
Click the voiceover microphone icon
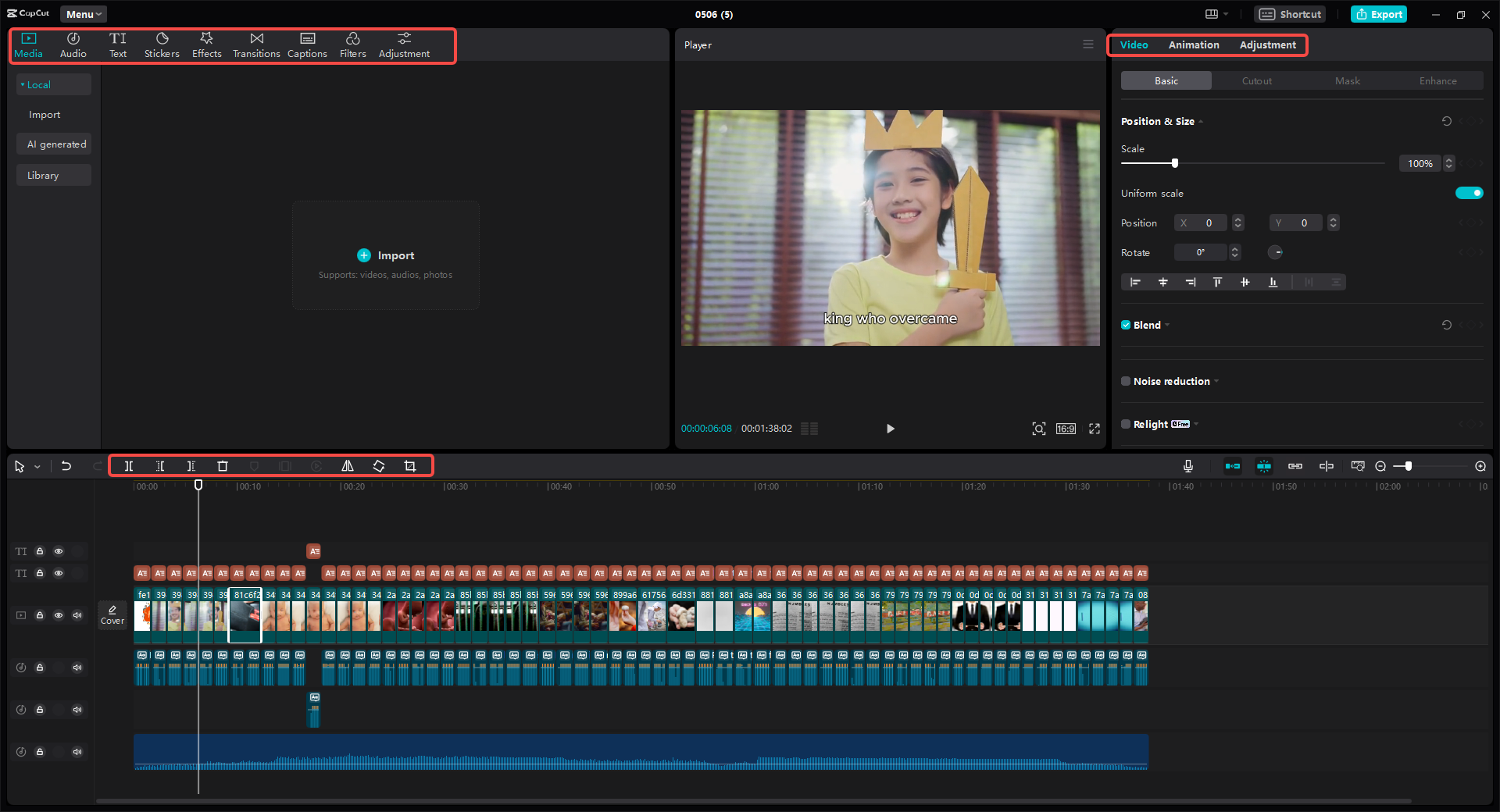[1187, 466]
